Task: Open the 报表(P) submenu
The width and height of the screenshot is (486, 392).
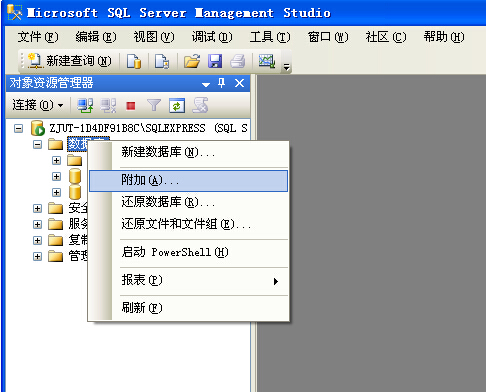Action: click(188, 280)
